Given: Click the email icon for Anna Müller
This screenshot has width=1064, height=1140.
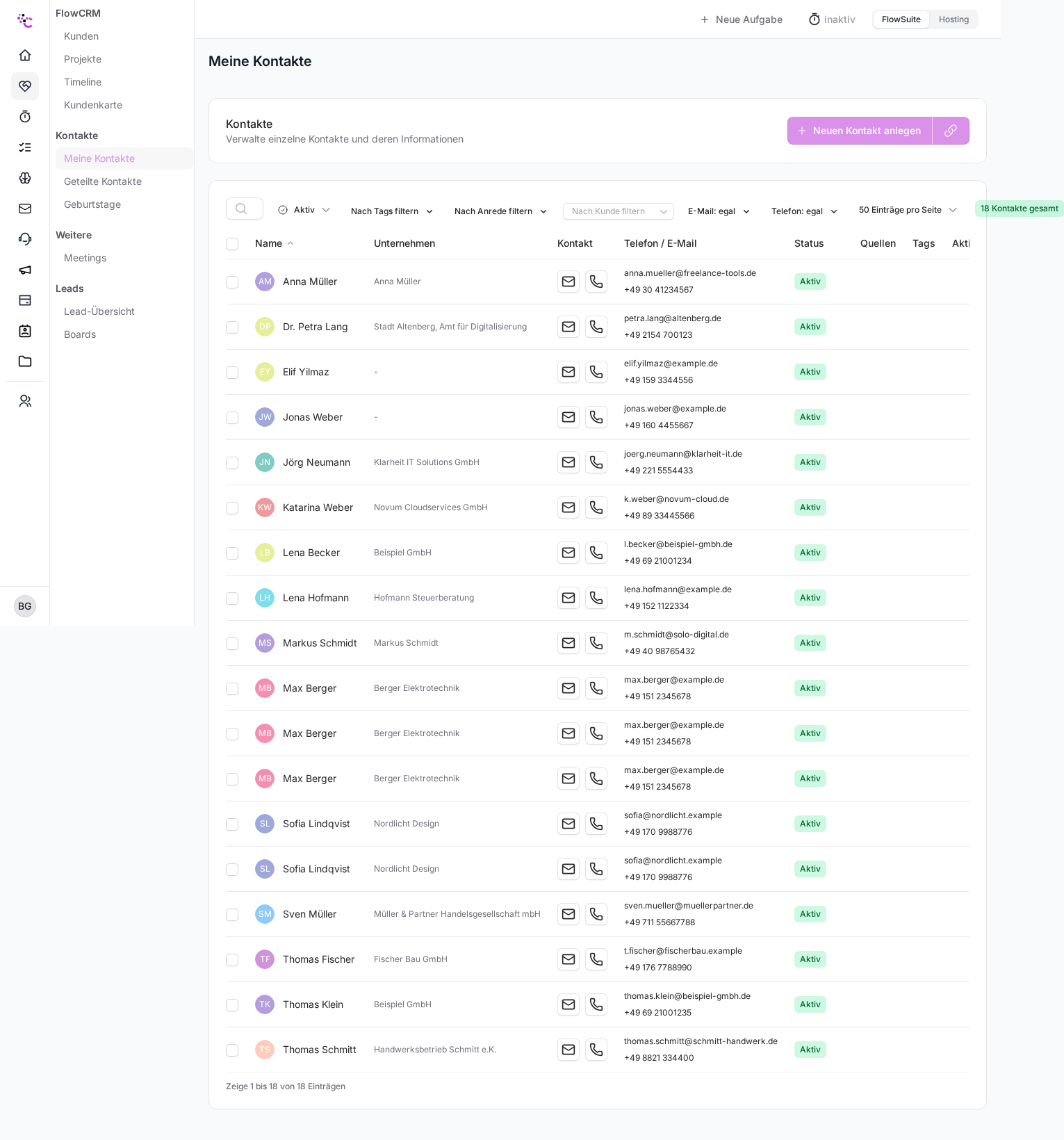Looking at the screenshot, I should coord(568,282).
